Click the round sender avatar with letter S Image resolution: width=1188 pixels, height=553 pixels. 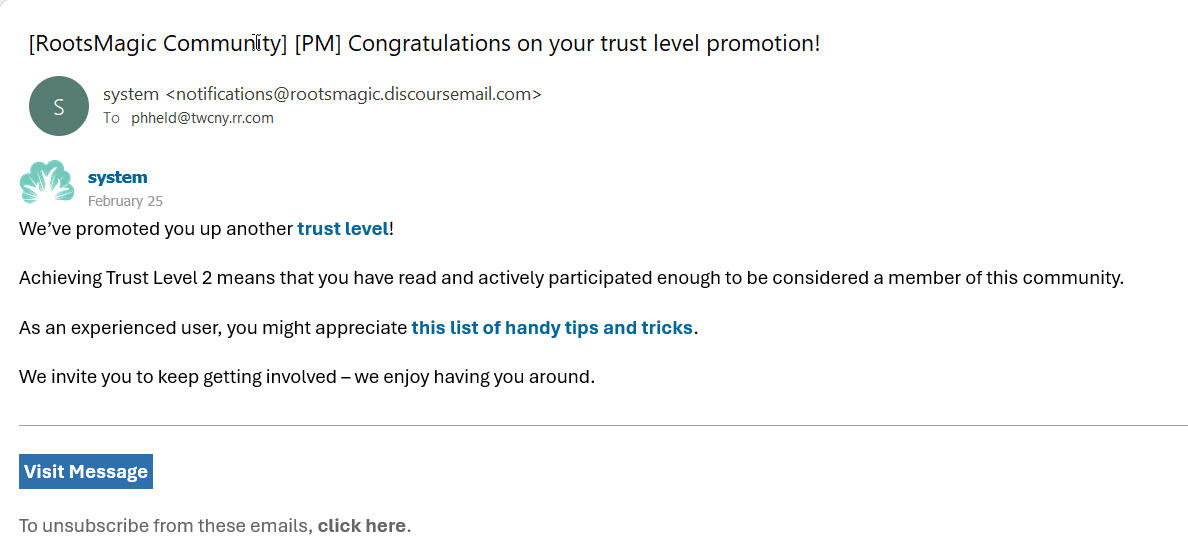59,106
